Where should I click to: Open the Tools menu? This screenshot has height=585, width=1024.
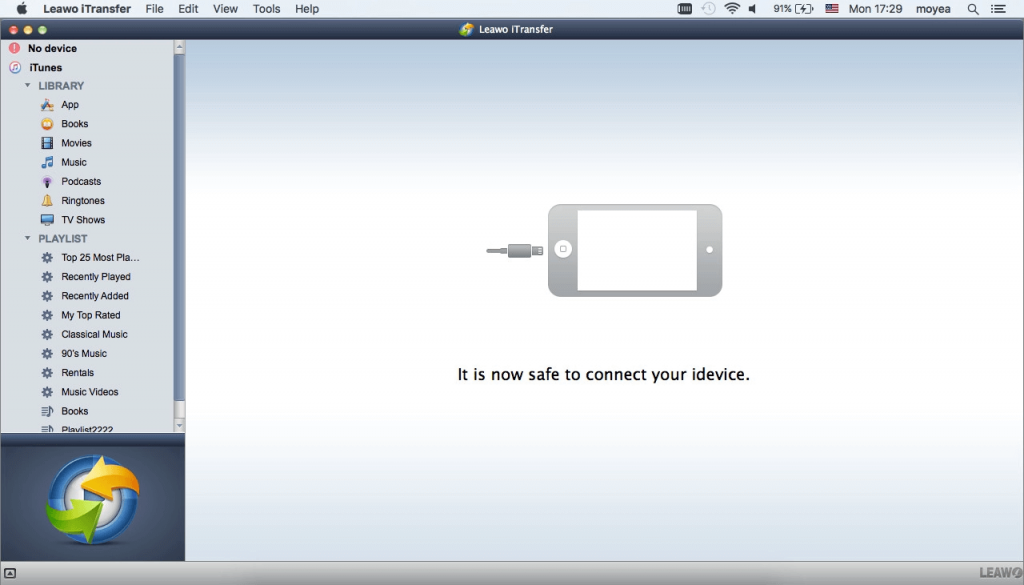(x=266, y=9)
